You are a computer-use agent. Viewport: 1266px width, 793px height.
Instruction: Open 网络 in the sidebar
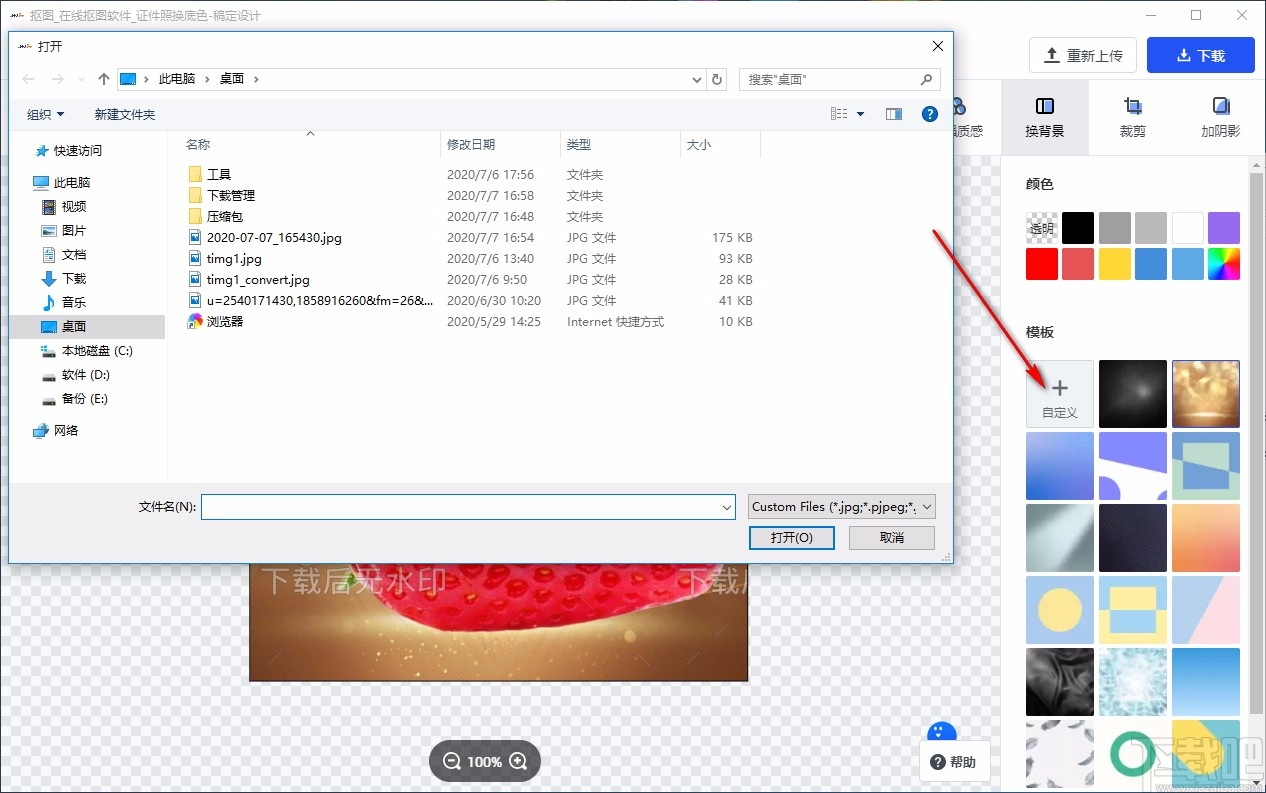pos(66,430)
